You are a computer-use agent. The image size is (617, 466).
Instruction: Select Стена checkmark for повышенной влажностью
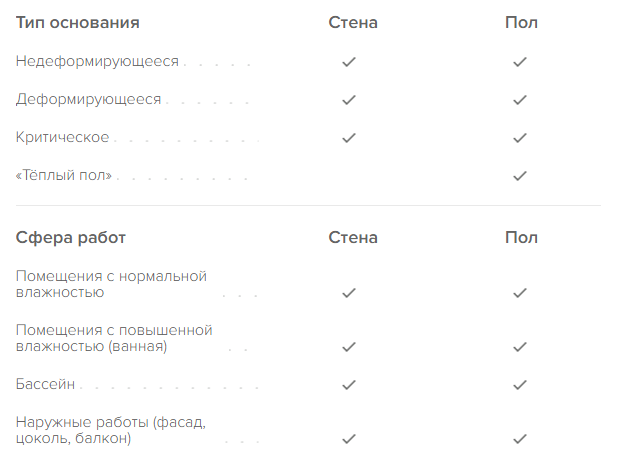coord(349,347)
